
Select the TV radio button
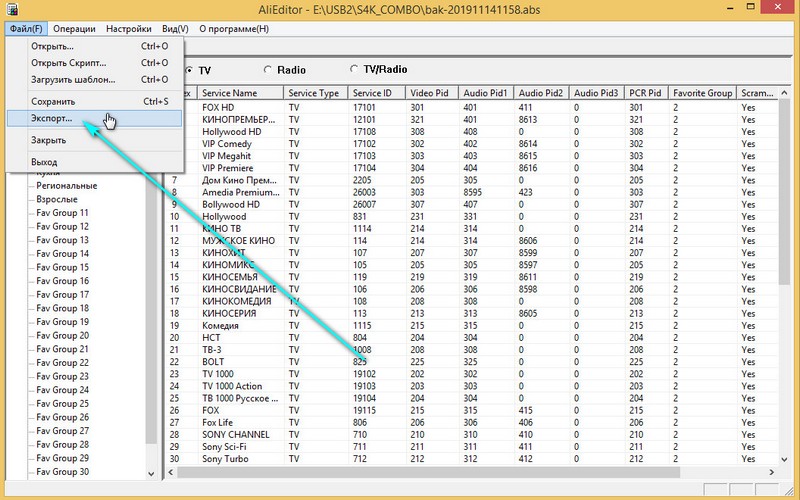click(x=189, y=70)
